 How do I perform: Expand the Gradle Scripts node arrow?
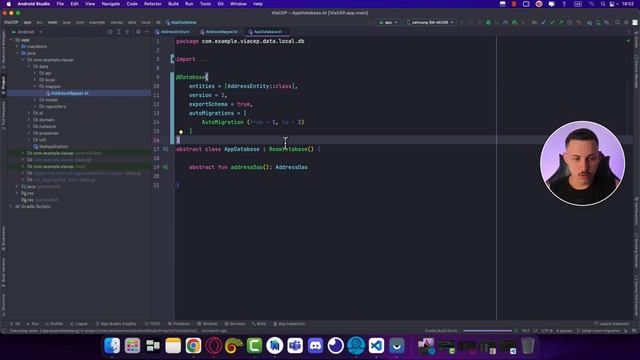[x=11, y=207]
